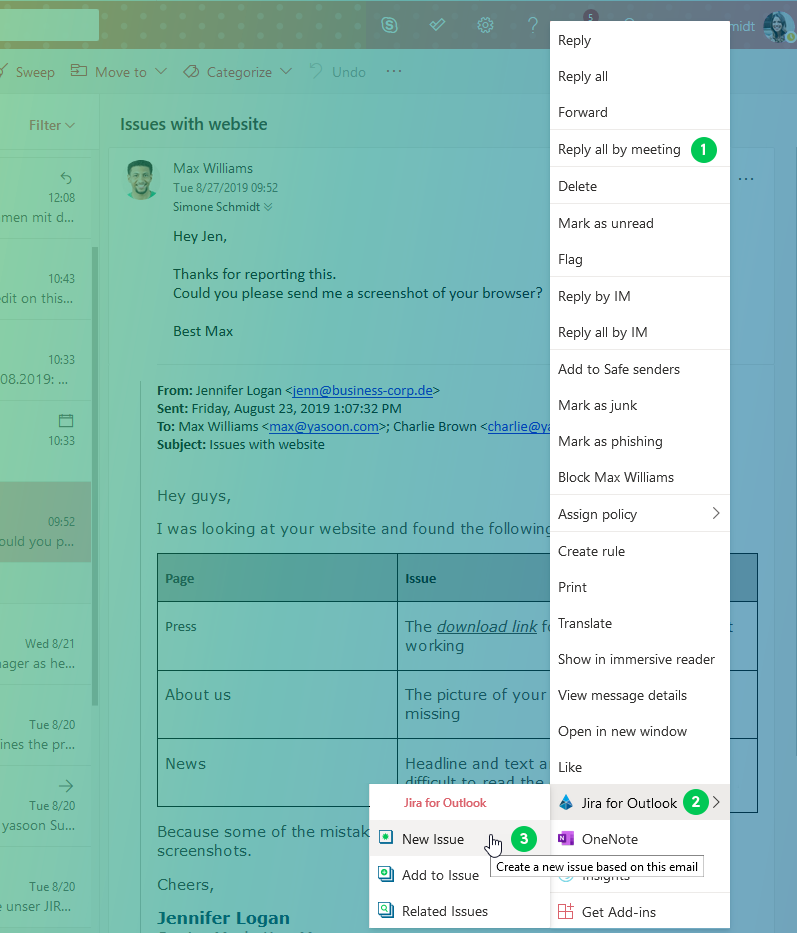The width and height of the screenshot is (797, 933).
Task: Select New Issue from Jira submenu
Action: pos(432,839)
